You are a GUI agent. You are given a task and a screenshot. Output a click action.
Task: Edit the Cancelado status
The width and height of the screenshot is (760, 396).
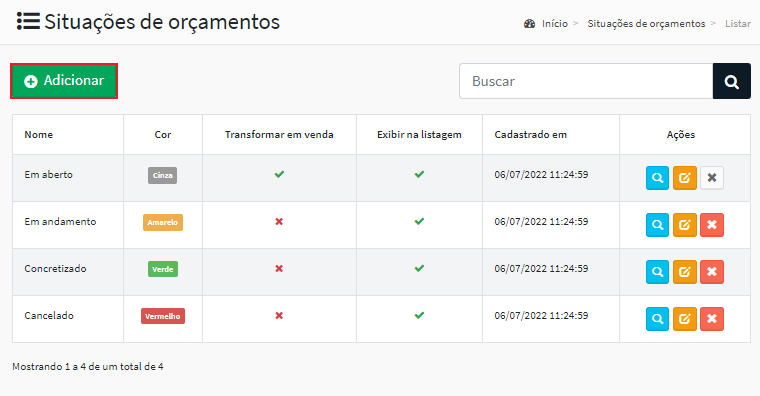(x=684, y=319)
